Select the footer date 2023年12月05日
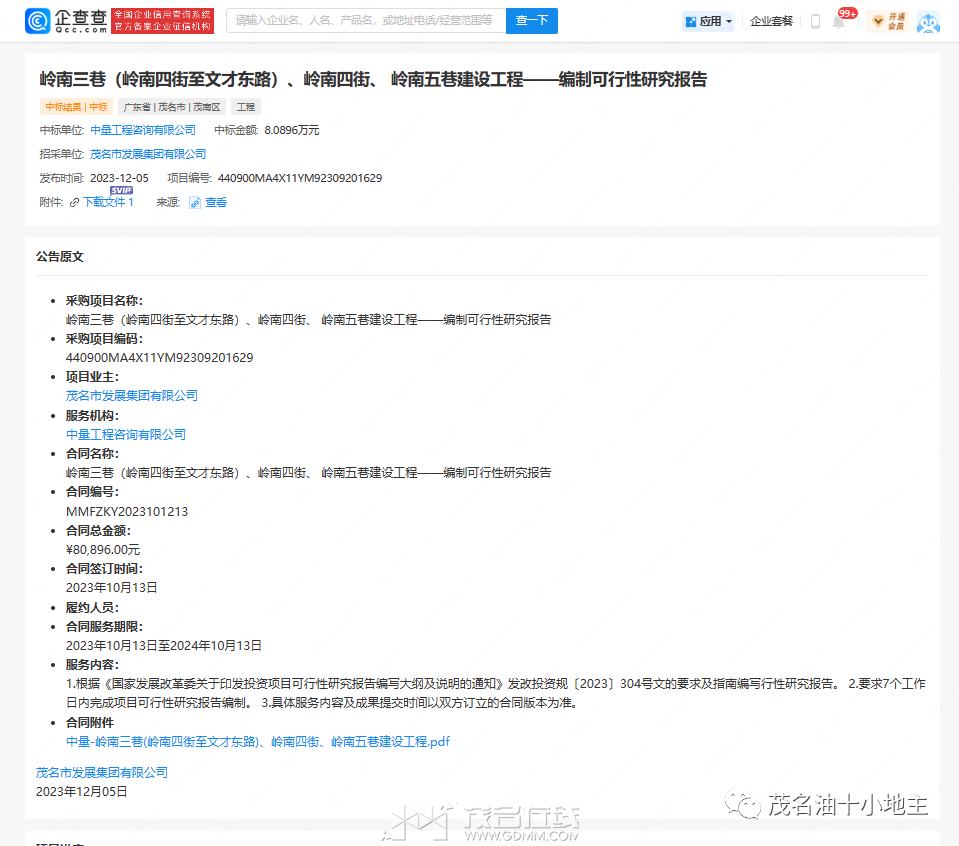This screenshot has width=959, height=846. click(81, 792)
